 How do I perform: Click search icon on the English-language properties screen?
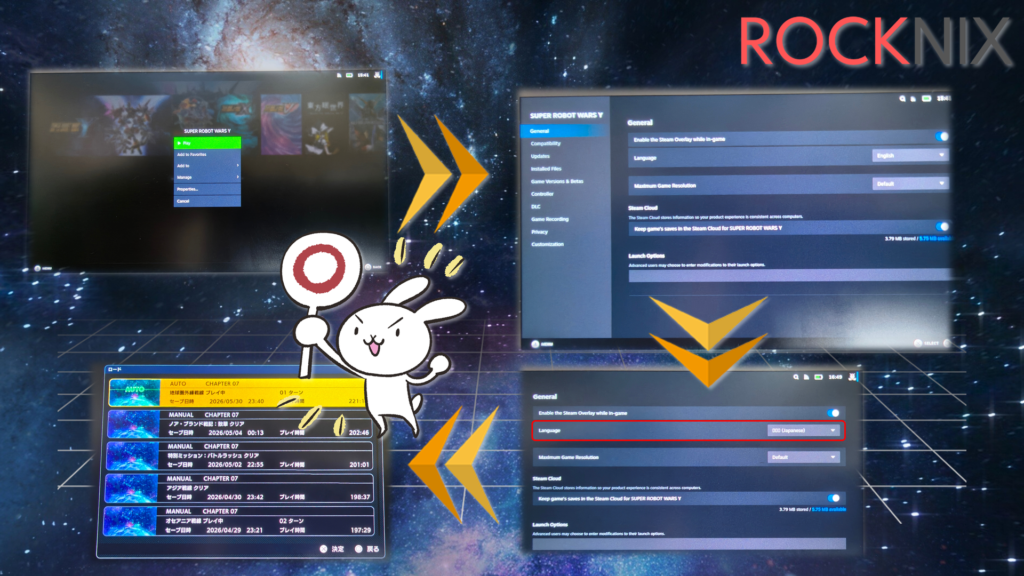(x=903, y=99)
